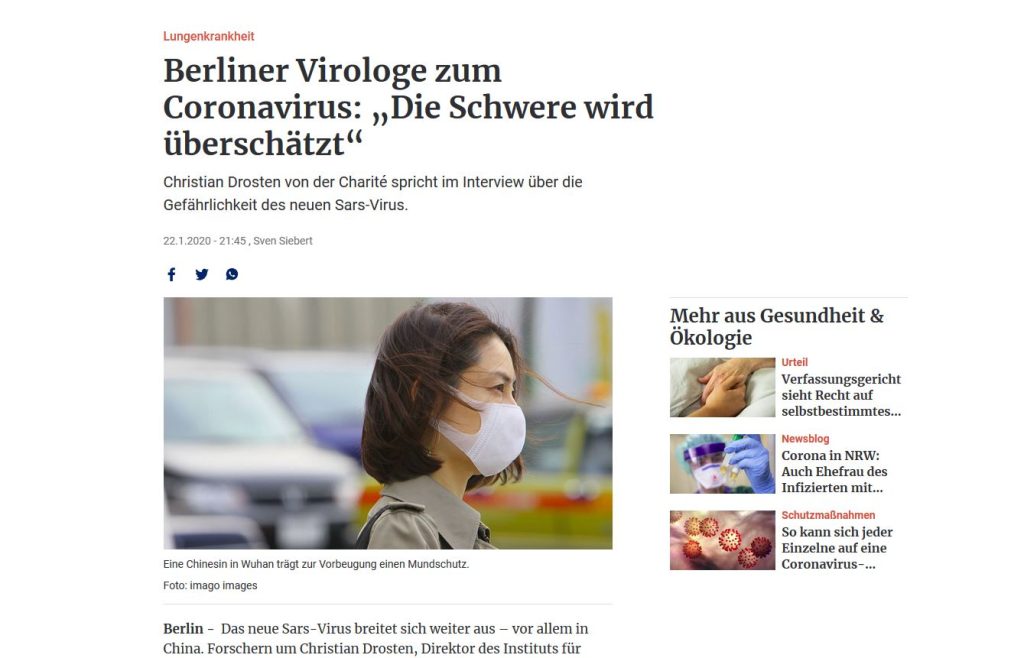The image size is (1024, 658).
Task: Share article on Facebook icon
Action: click(171, 274)
